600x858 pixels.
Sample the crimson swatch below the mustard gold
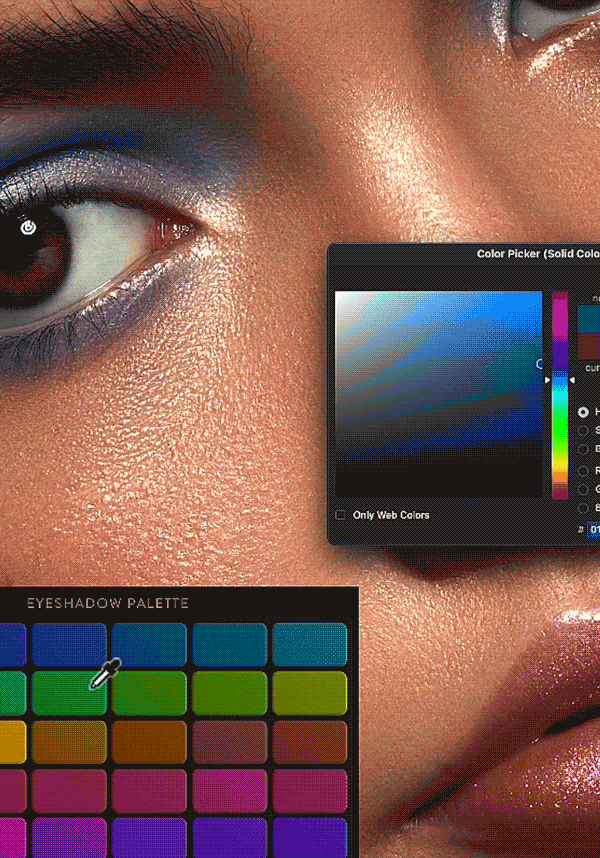tap(69, 791)
